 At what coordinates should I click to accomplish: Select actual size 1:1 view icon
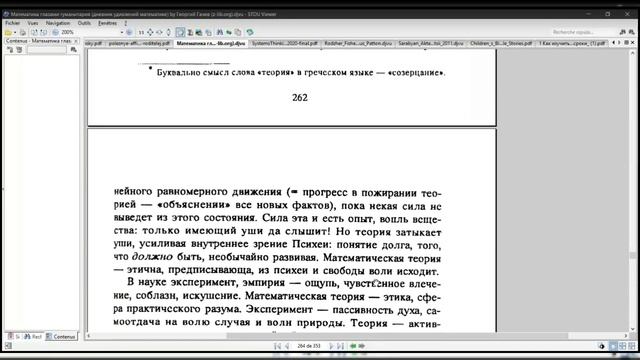(x=141, y=32)
